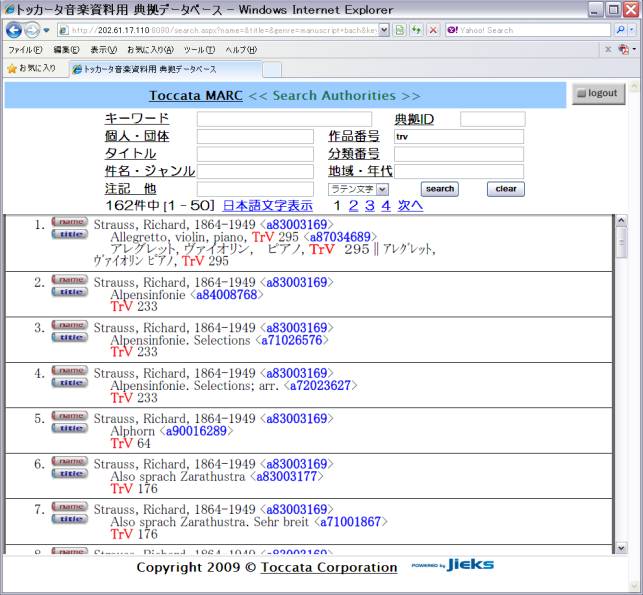643x595 pixels.
Task: Focus the 地域・年代 input field
Action: [459, 171]
